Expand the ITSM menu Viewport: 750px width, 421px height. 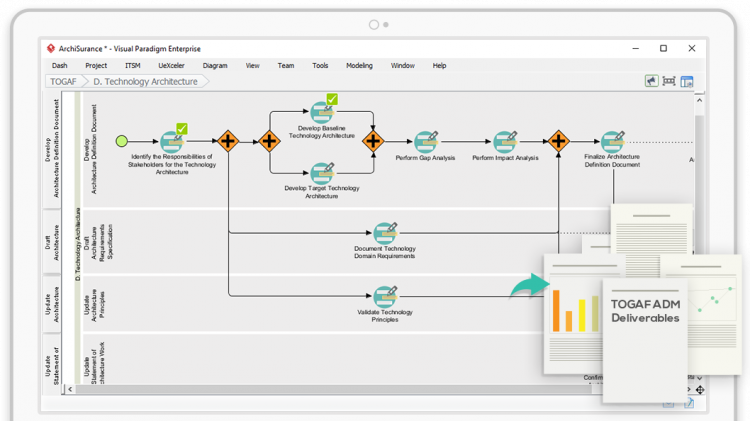pyautogui.click(x=133, y=65)
